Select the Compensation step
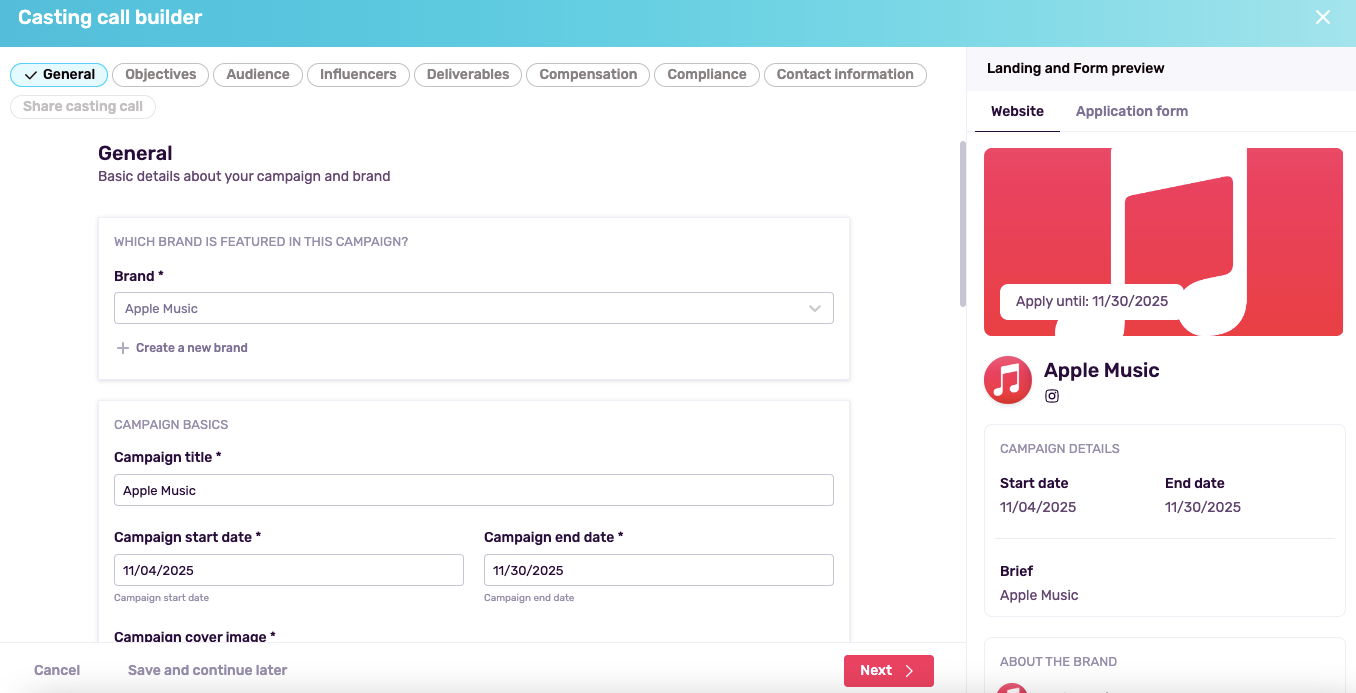The image size is (1356, 693). [588, 75]
